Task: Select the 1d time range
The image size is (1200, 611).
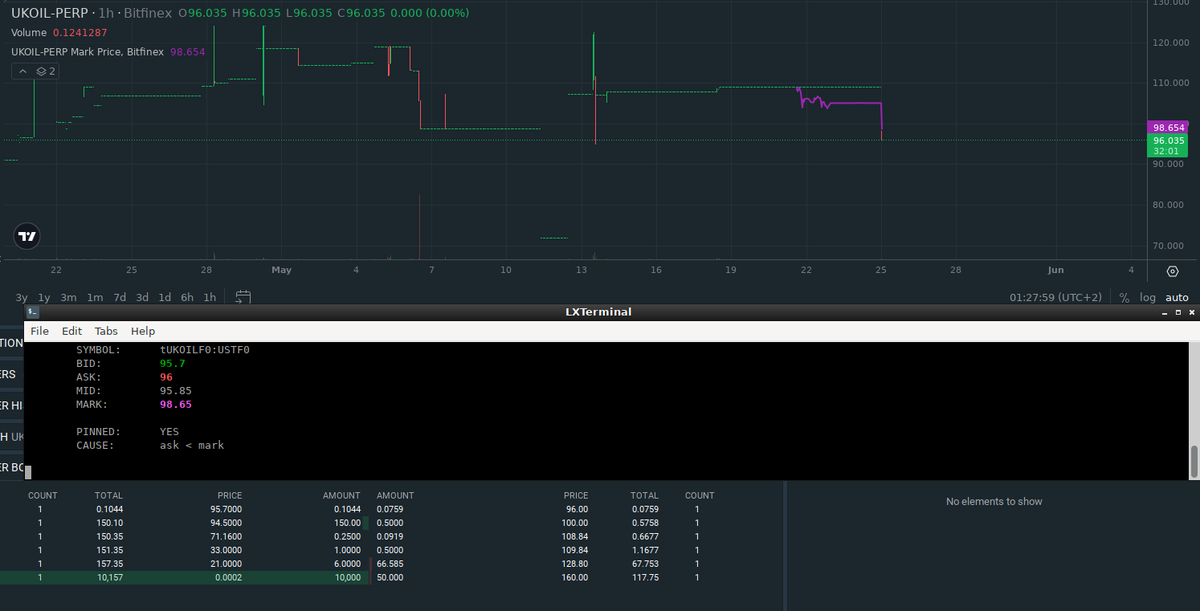Action: (165, 297)
